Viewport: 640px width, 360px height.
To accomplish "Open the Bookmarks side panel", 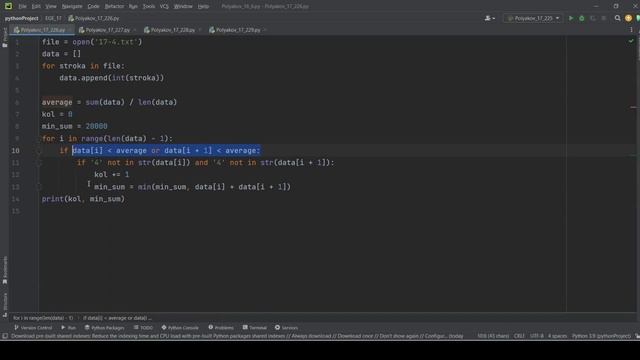I will coord(5,270).
